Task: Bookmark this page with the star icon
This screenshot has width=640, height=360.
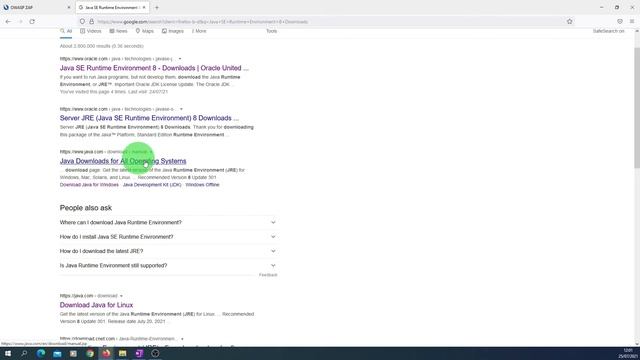Action: (x=569, y=22)
